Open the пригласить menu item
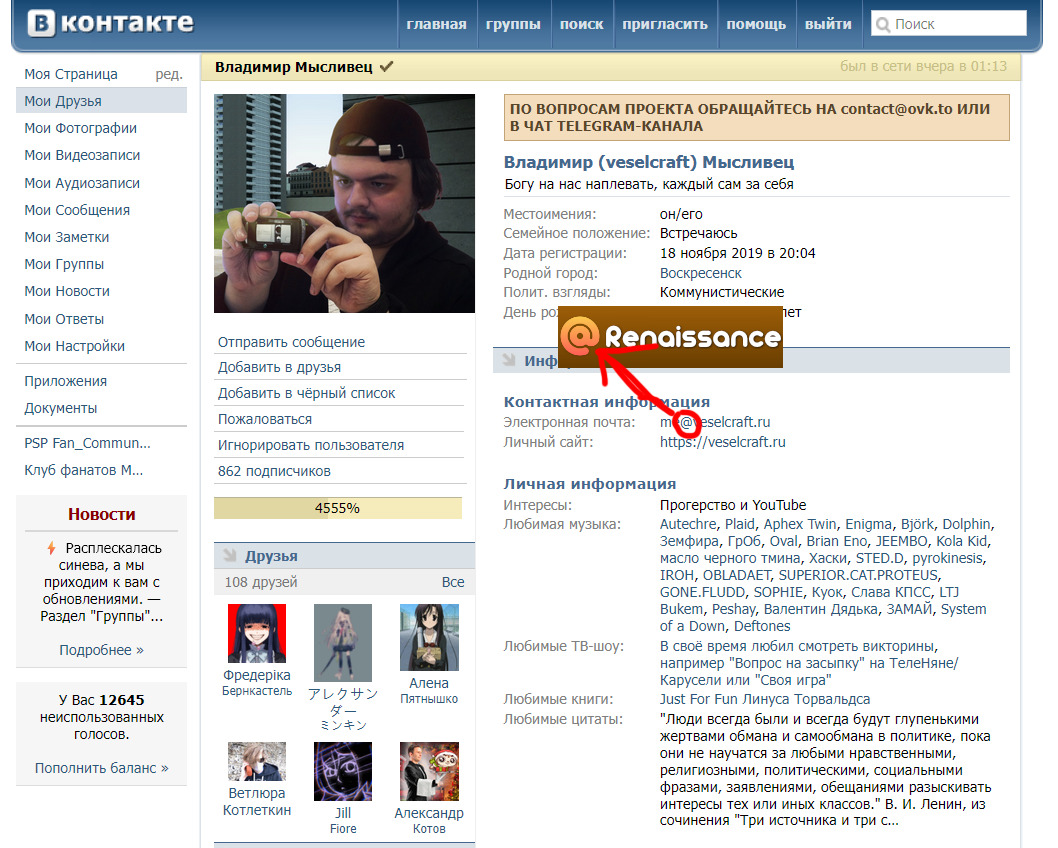This screenshot has width=1058, height=848. (665, 24)
